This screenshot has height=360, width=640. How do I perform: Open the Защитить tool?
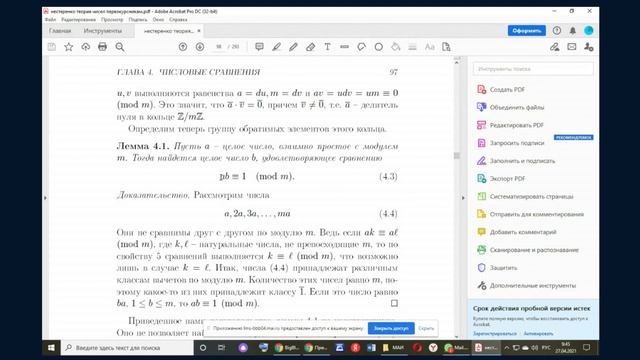coord(497,268)
